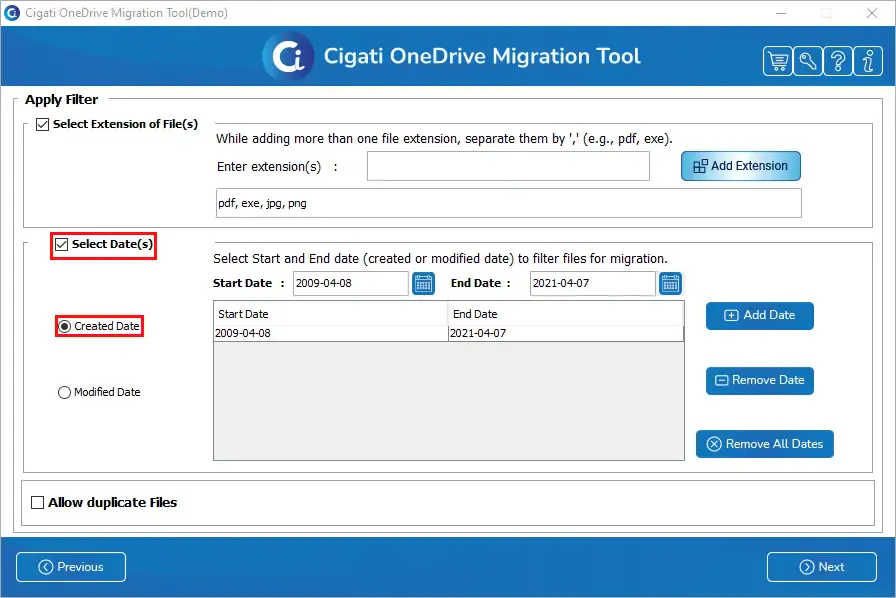
Task: Click the Add Date button
Action: [x=759, y=316]
